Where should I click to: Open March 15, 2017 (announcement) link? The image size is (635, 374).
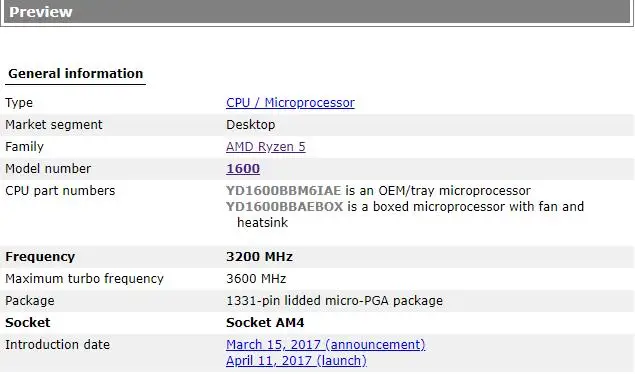(x=326, y=344)
